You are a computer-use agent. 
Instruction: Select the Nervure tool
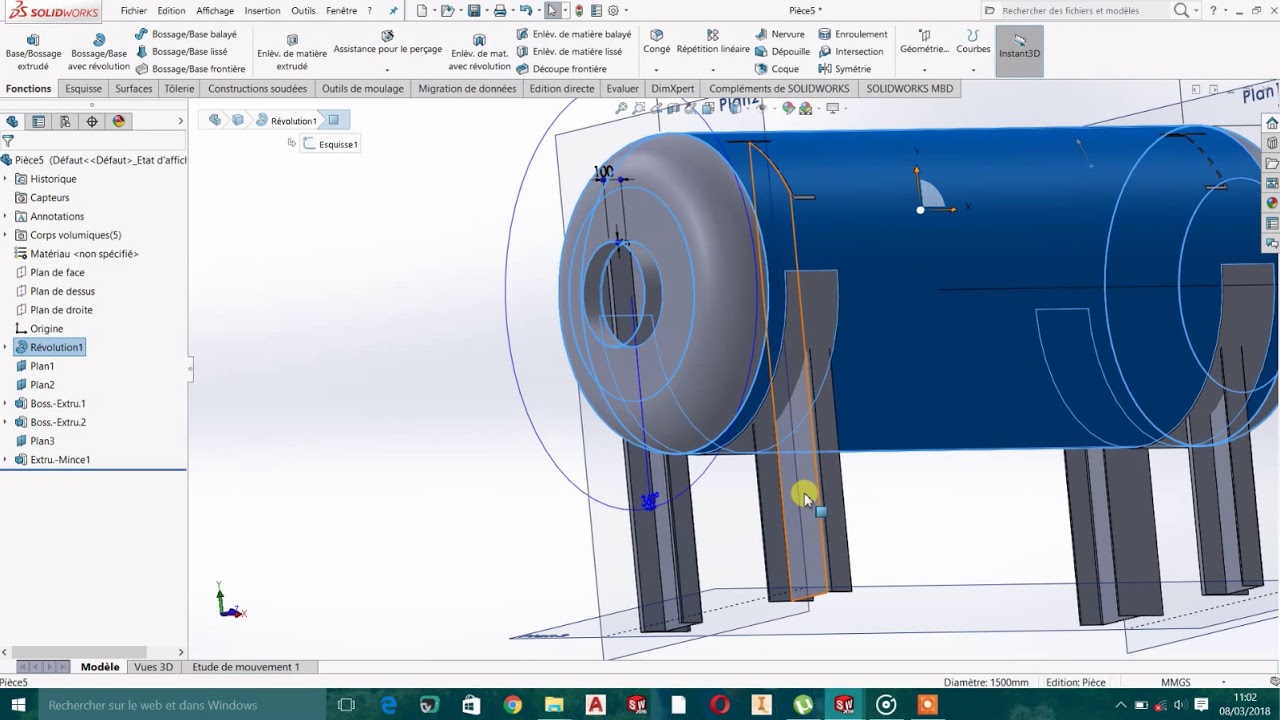pyautogui.click(x=780, y=34)
